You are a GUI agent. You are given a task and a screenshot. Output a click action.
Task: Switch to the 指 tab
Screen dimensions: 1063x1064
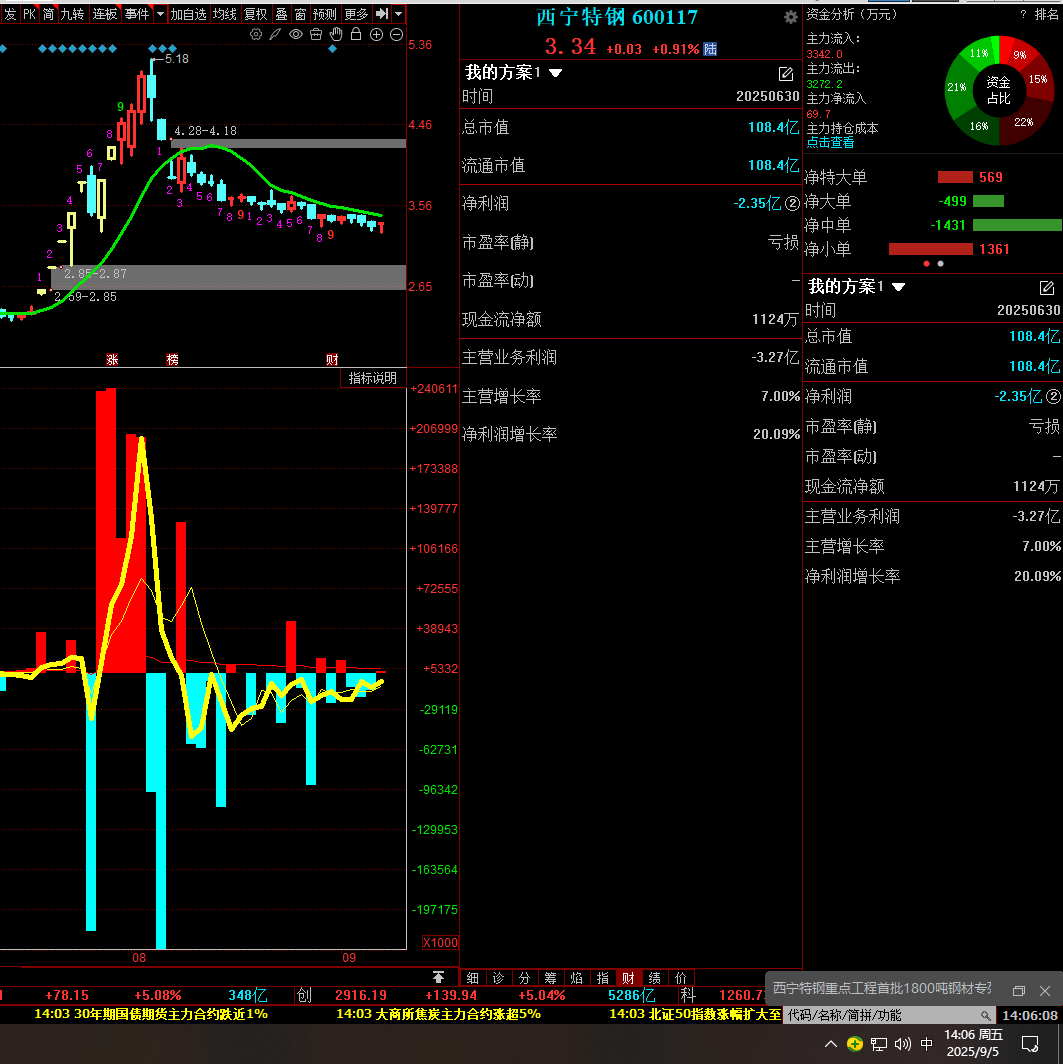[x=602, y=978]
